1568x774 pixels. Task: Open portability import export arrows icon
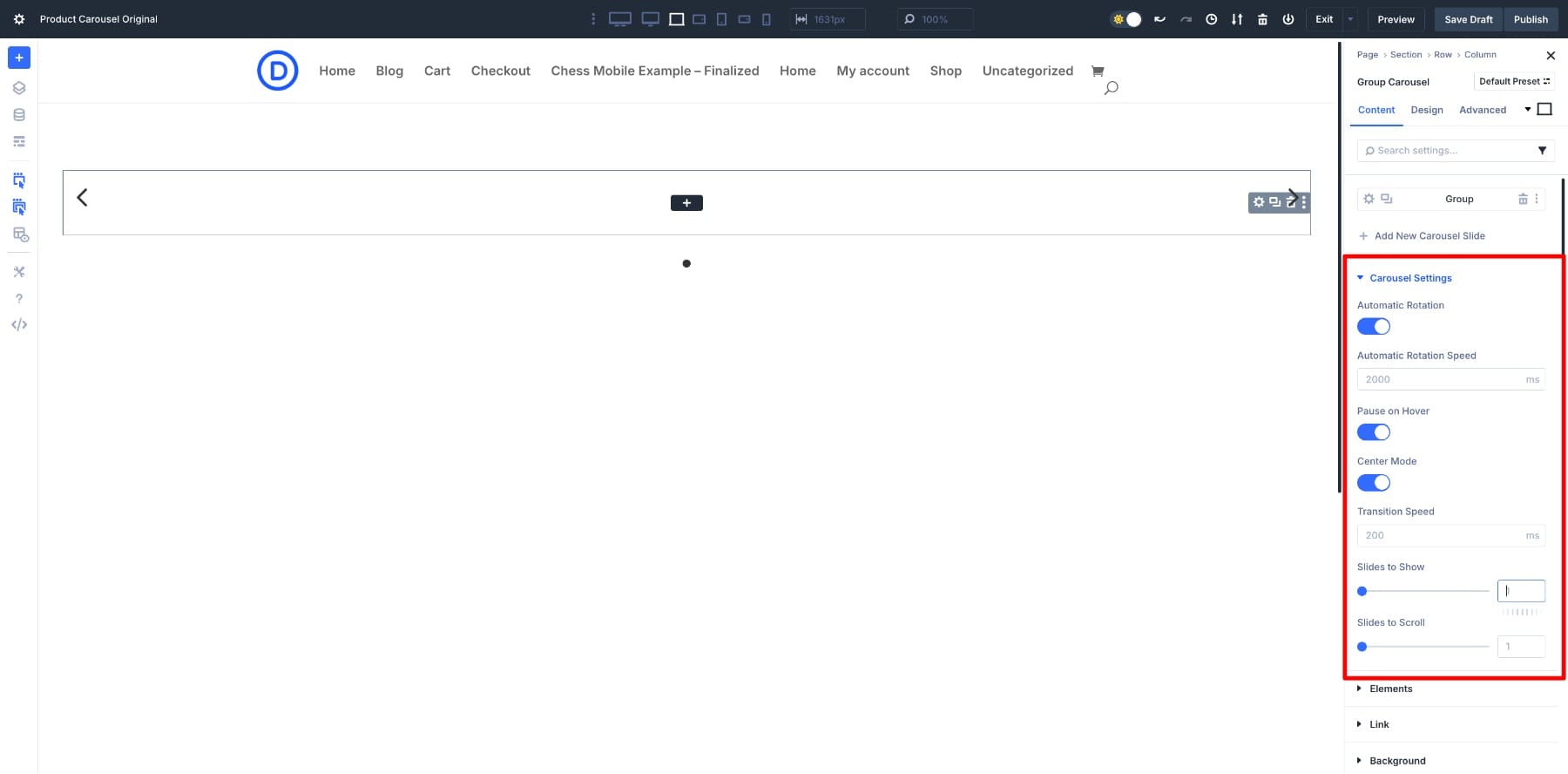(x=1237, y=19)
